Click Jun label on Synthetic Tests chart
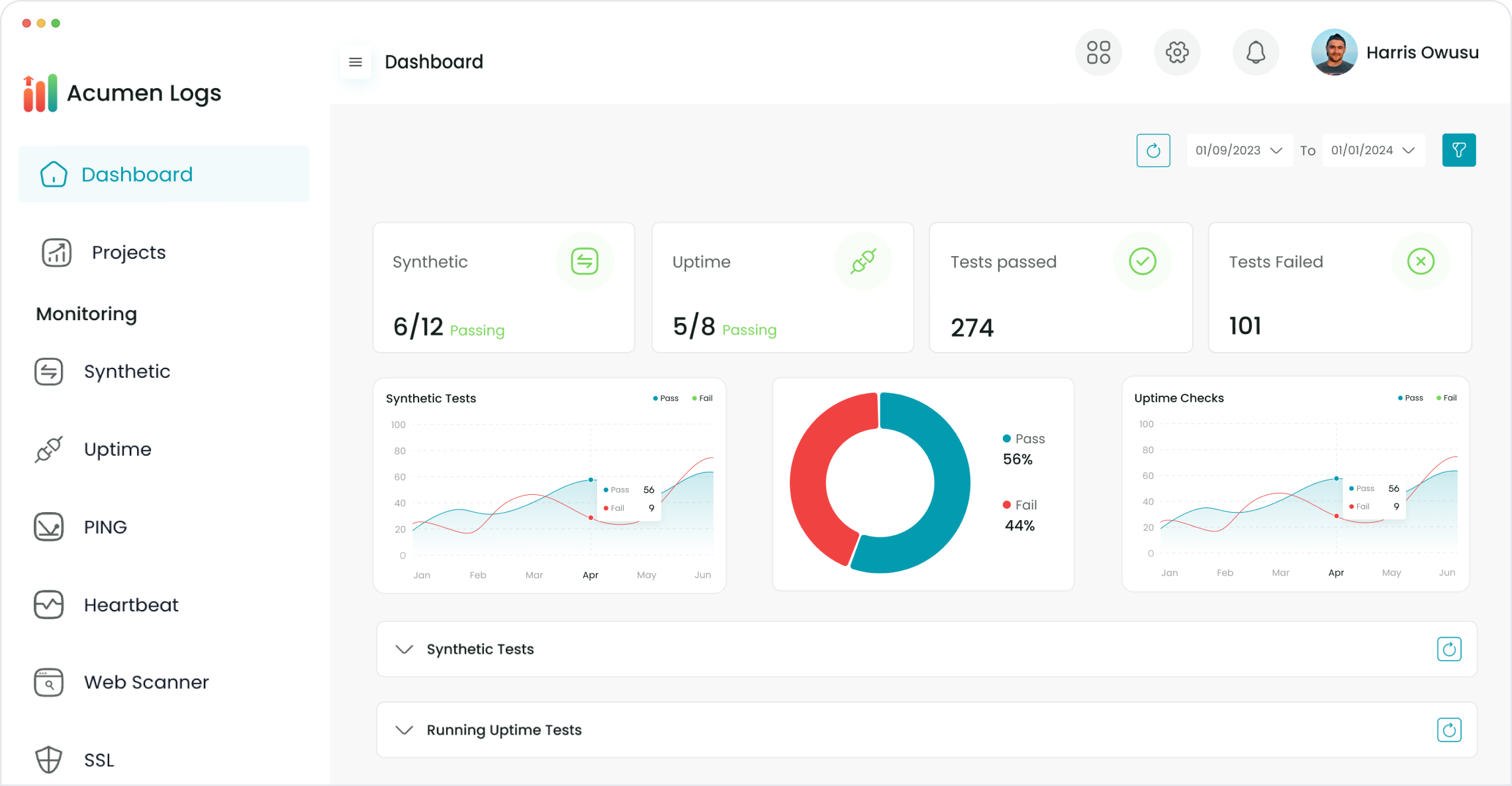This screenshot has width=1512, height=786. [x=703, y=575]
